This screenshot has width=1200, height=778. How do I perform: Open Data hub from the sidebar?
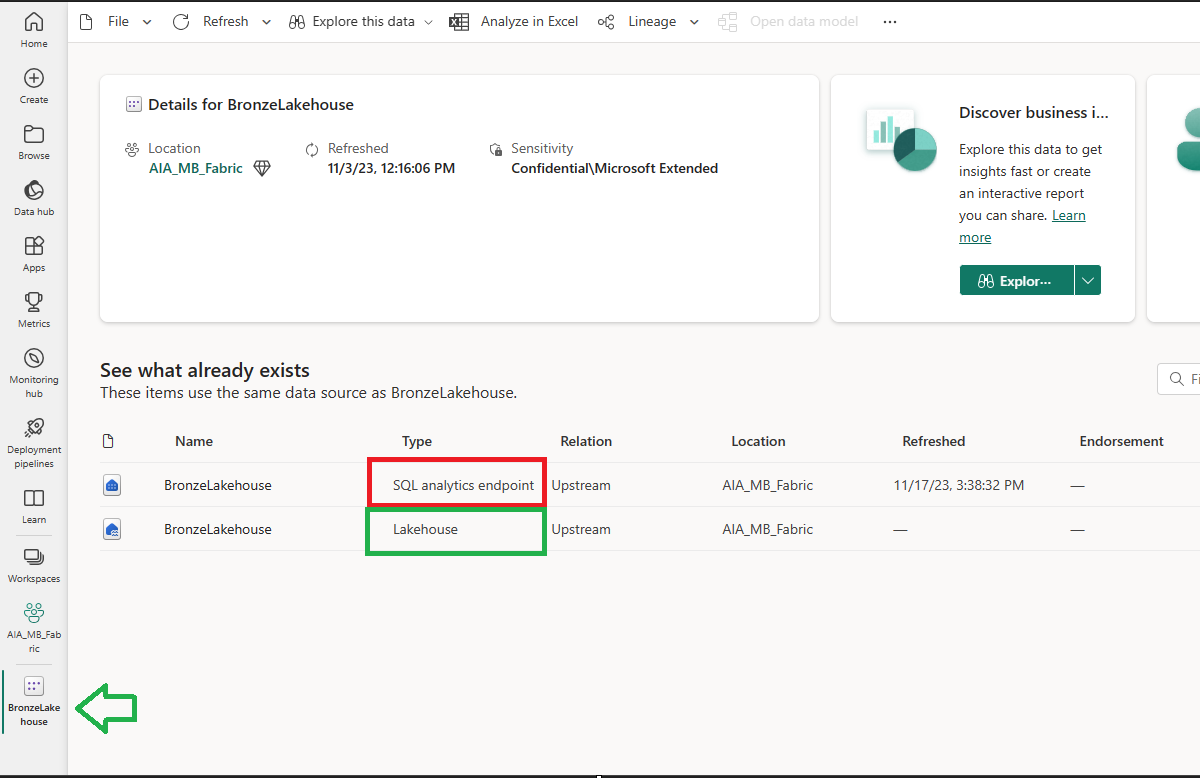point(34,198)
